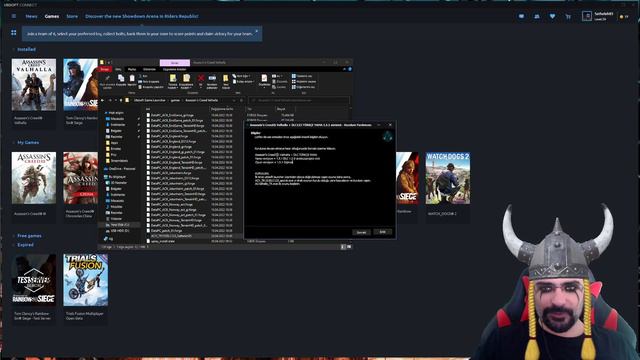
Task: Open the chat messages icon
Action: (521, 16)
